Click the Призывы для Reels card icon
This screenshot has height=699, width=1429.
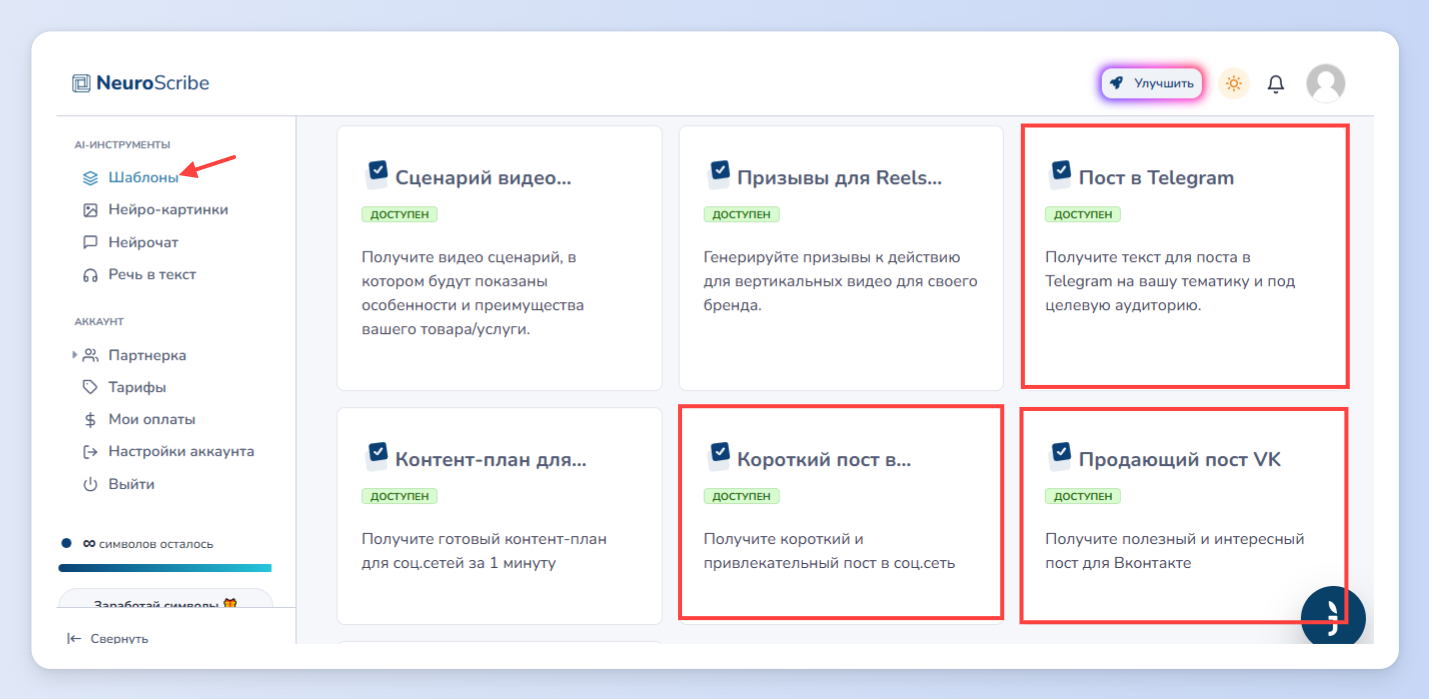pyautogui.click(x=719, y=174)
